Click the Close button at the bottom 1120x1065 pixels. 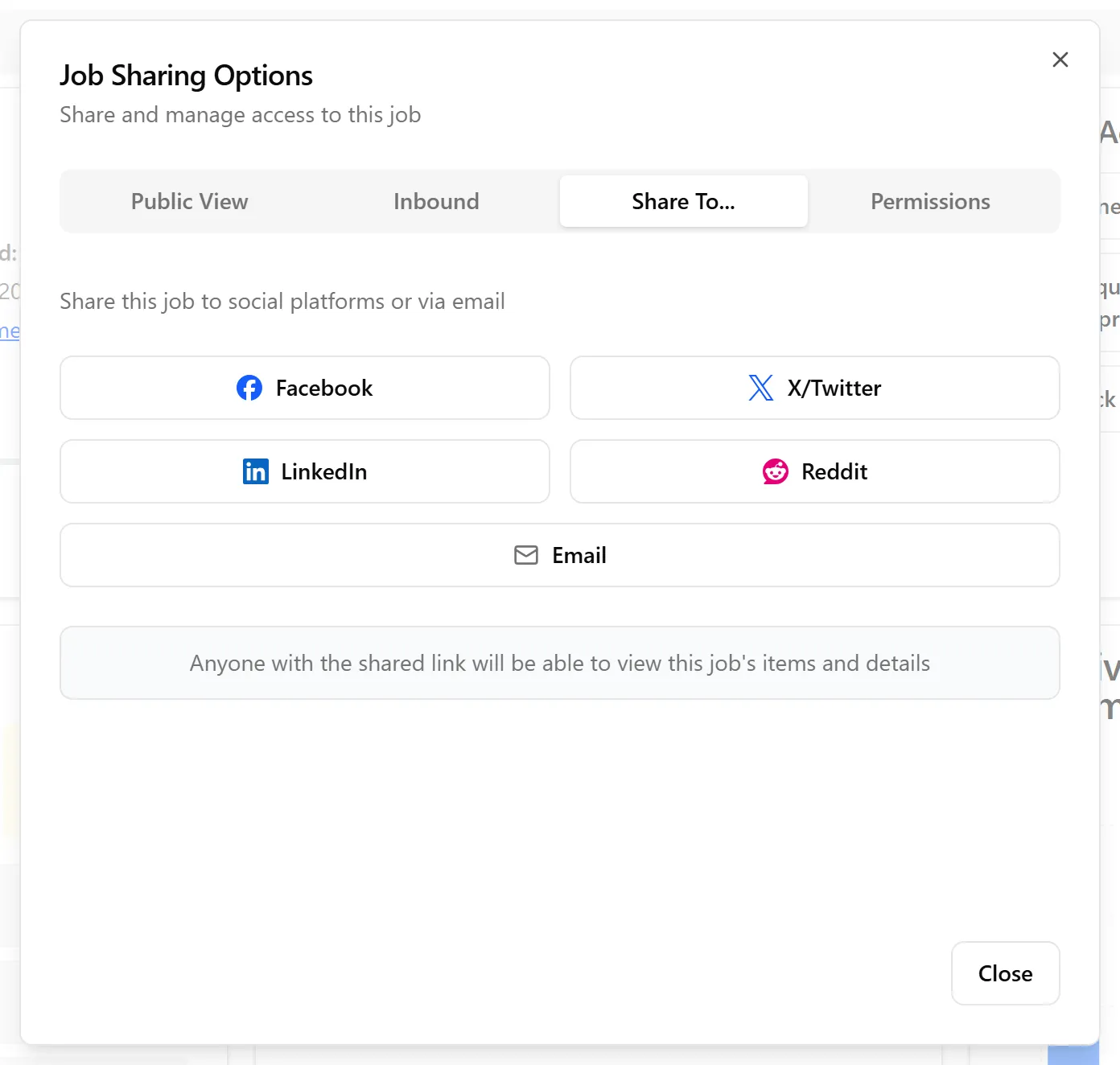click(x=1006, y=973)
